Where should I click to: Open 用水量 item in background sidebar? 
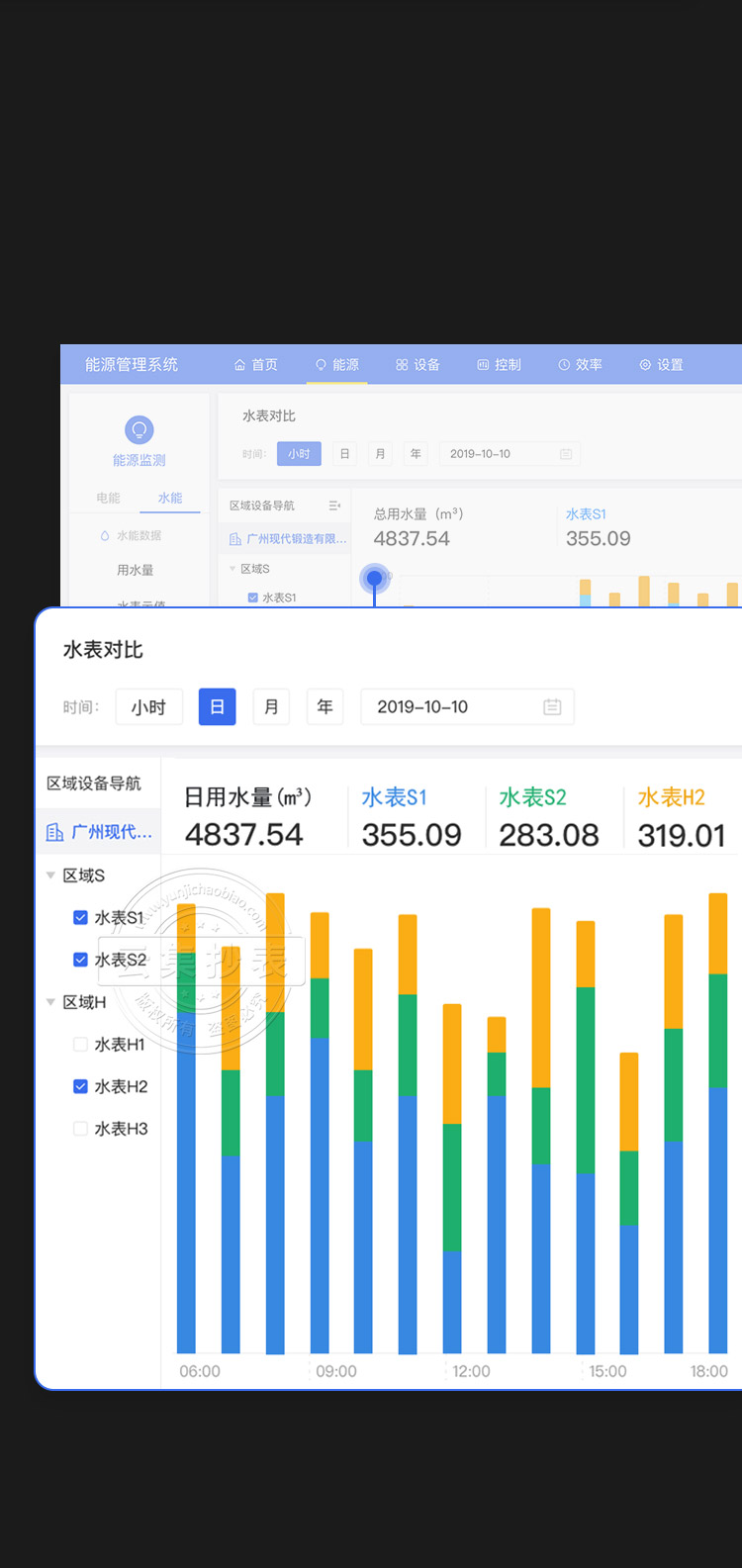[136, 570]
